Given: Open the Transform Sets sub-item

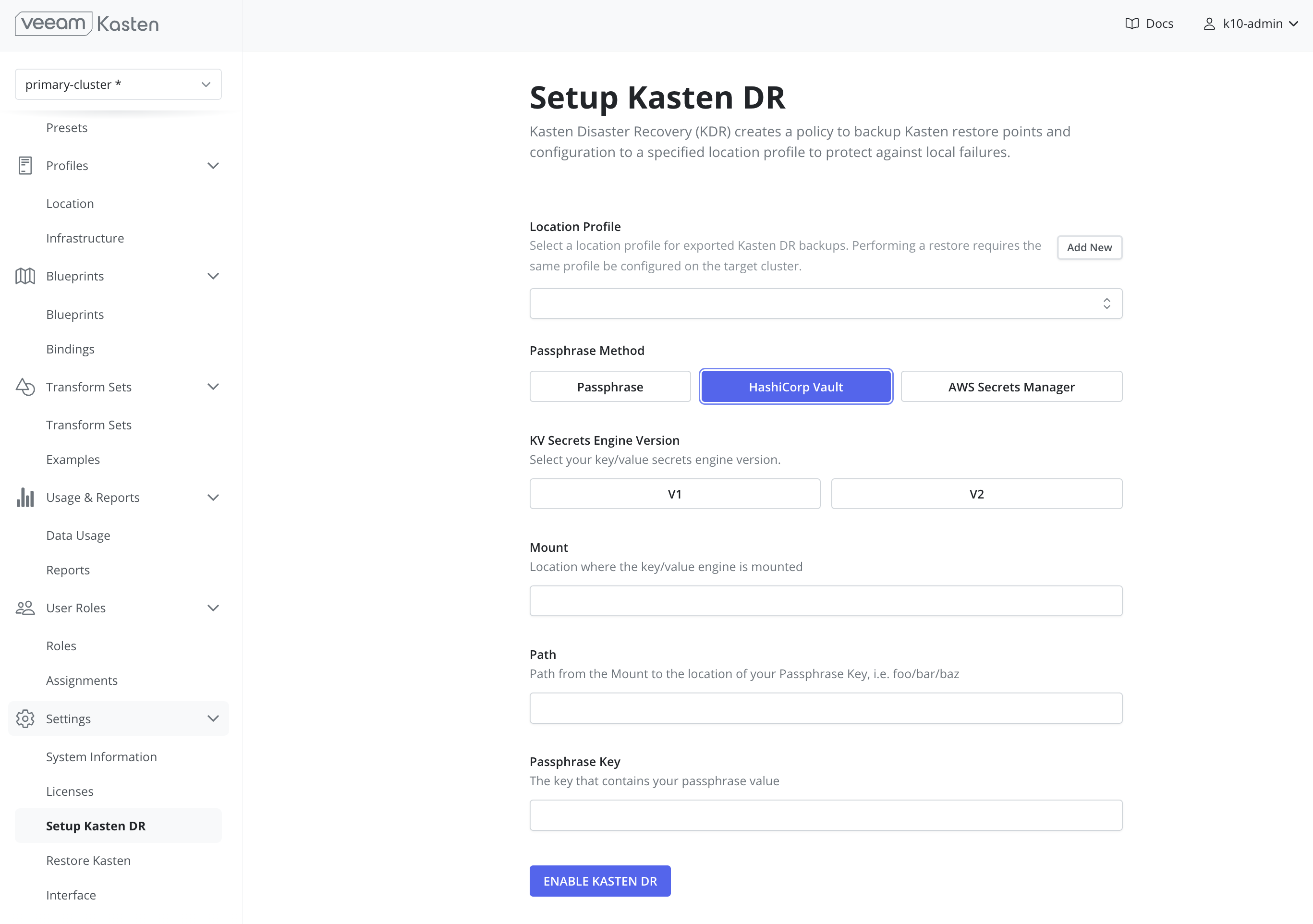Looking at the screenshot, I should click(x=89, y=425).
